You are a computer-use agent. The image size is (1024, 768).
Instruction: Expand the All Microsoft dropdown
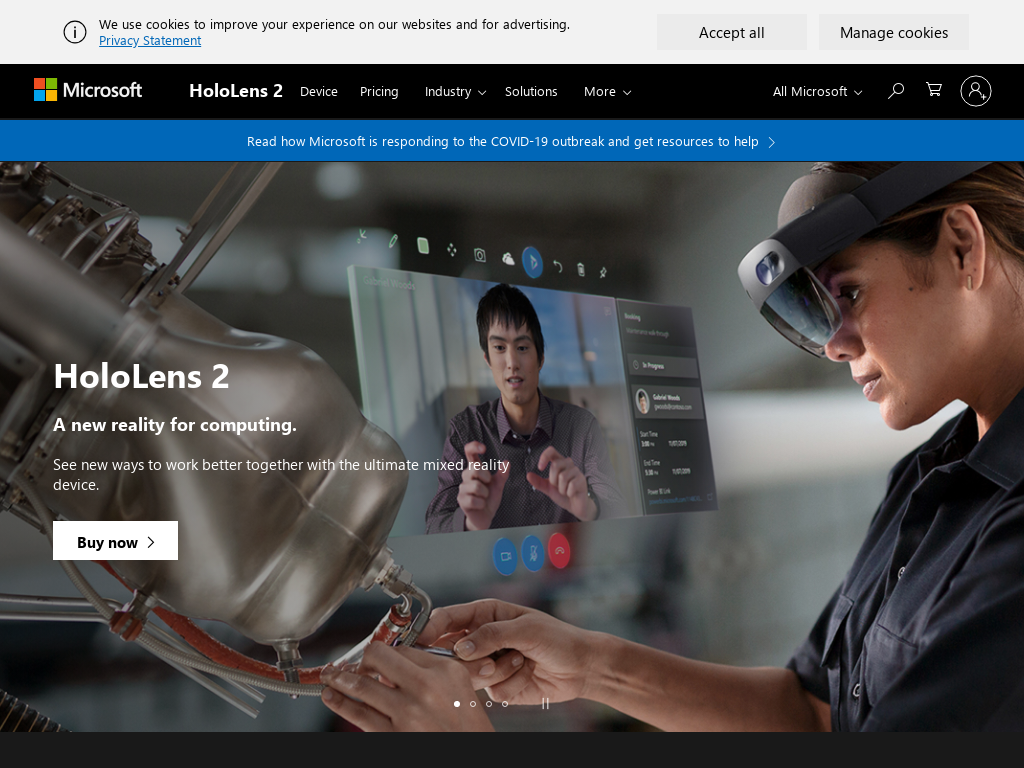click(818, 91)
